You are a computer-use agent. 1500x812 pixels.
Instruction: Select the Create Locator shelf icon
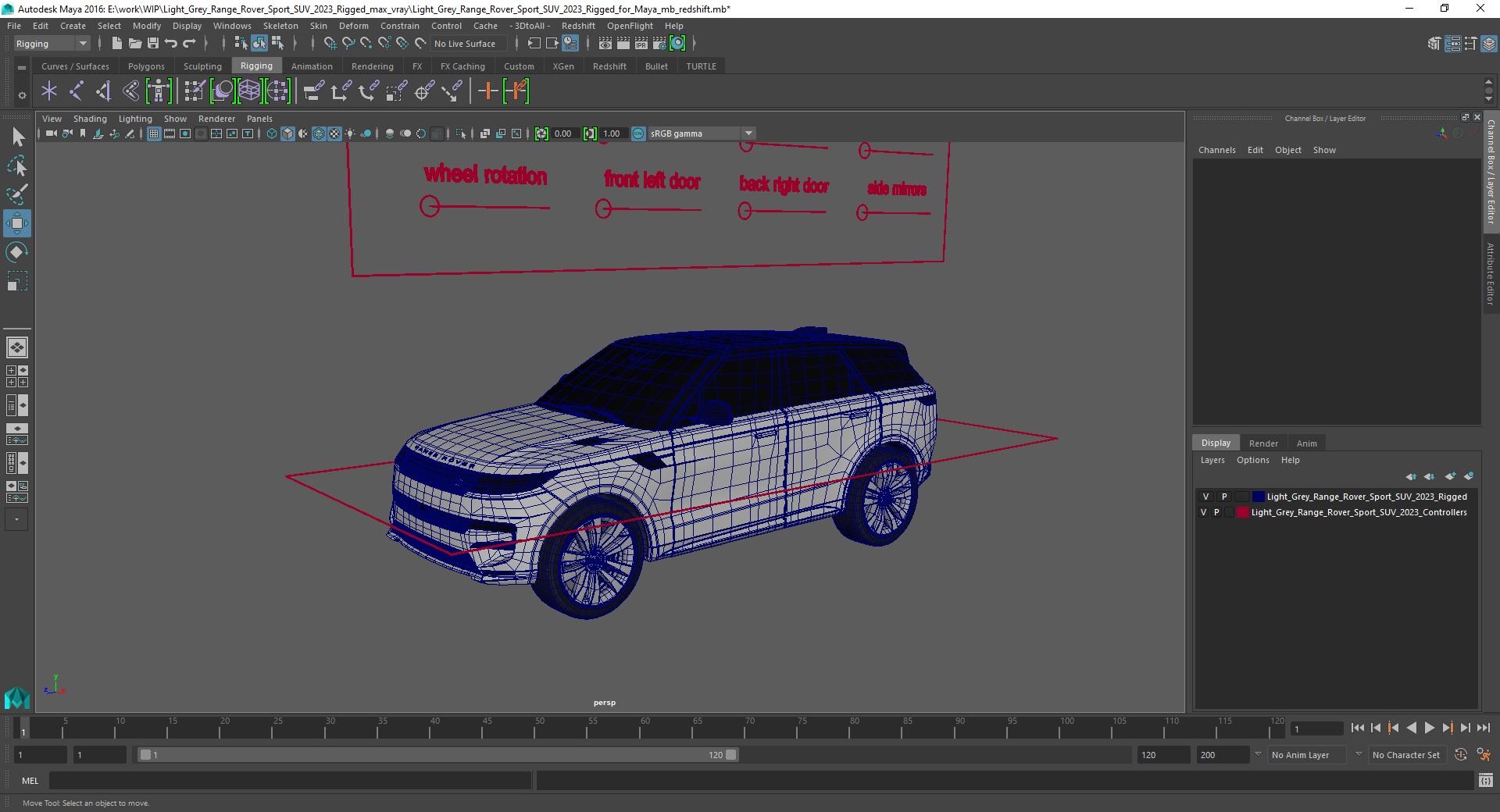coord(49,91)
